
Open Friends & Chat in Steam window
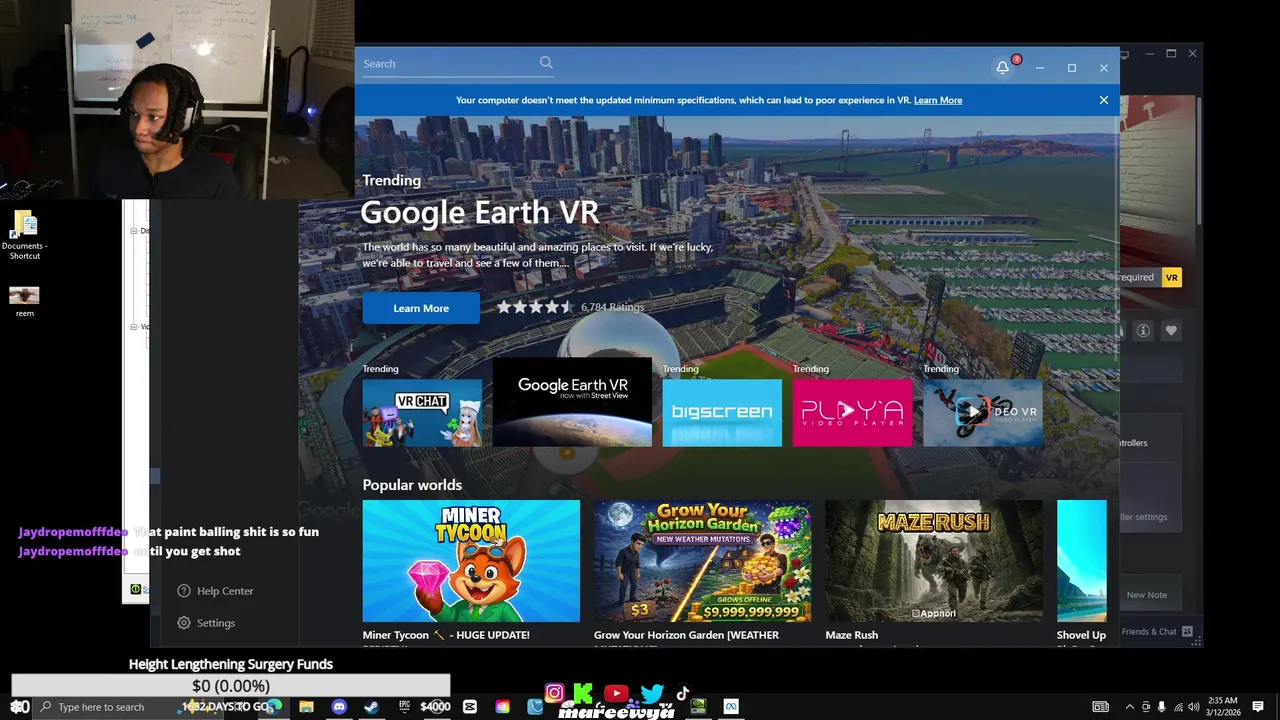click(1149, 632)
